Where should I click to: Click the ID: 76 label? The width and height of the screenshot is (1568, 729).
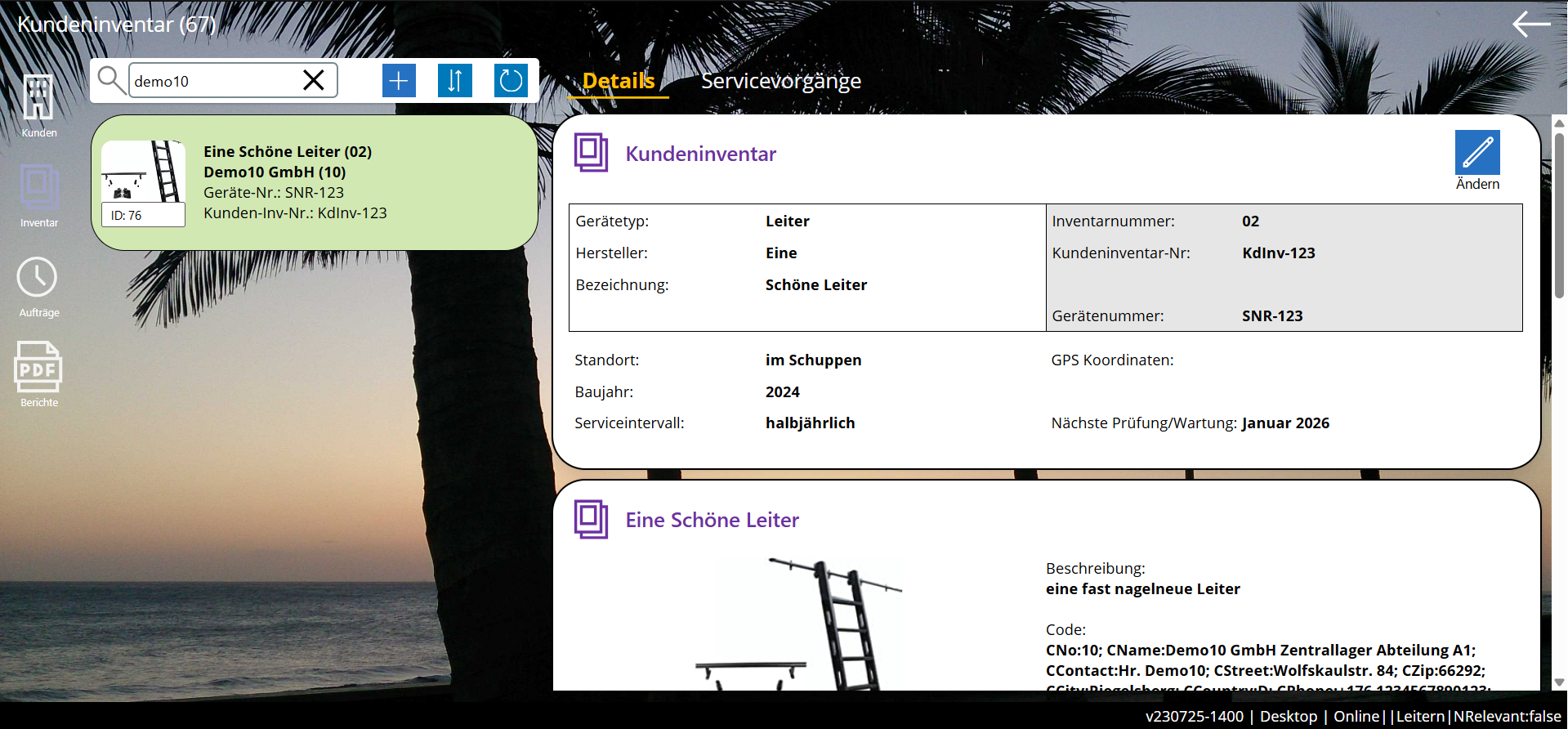tap(127, 215)
